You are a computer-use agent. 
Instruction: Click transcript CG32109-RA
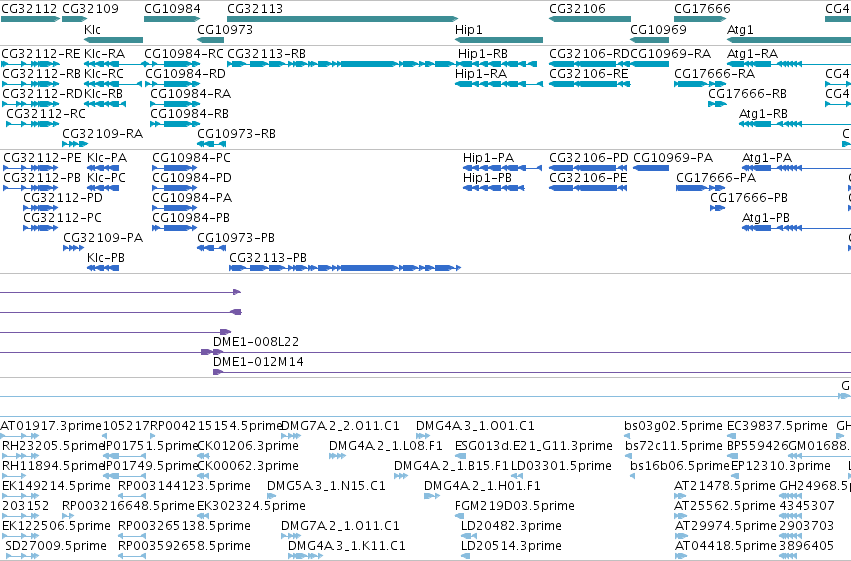coord(102,134)
